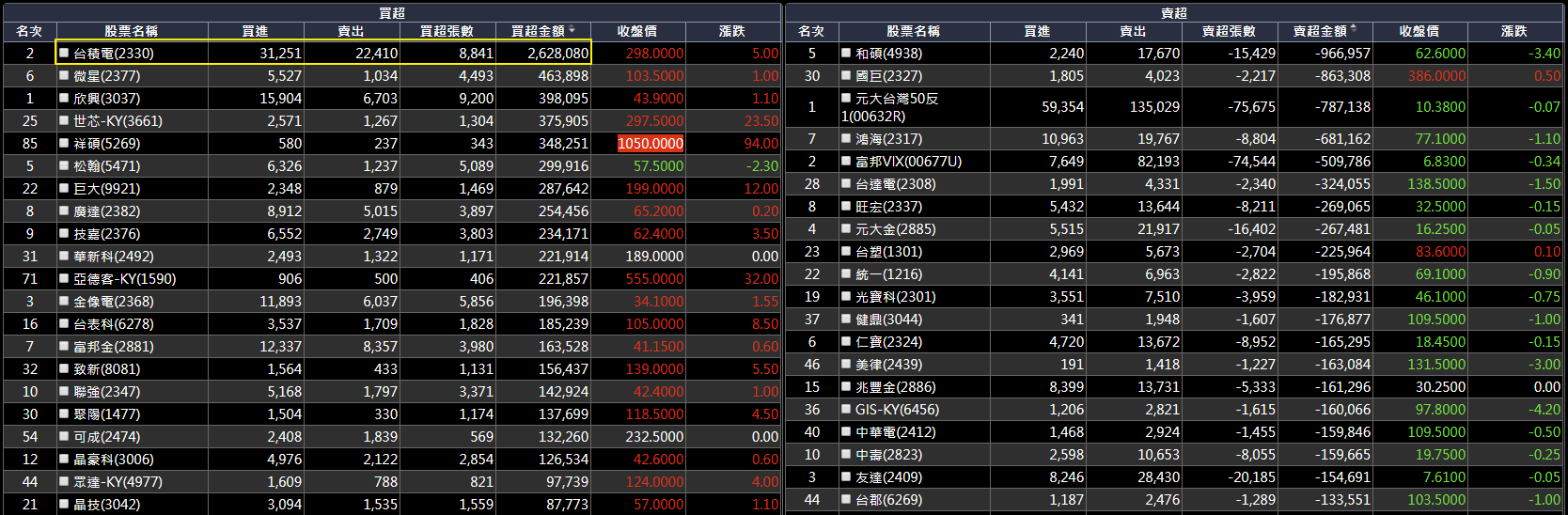Viewport: 1568px width, 515px height.
Task: Select stock name 聯強(2347)
Action: [x=106, y=392]
